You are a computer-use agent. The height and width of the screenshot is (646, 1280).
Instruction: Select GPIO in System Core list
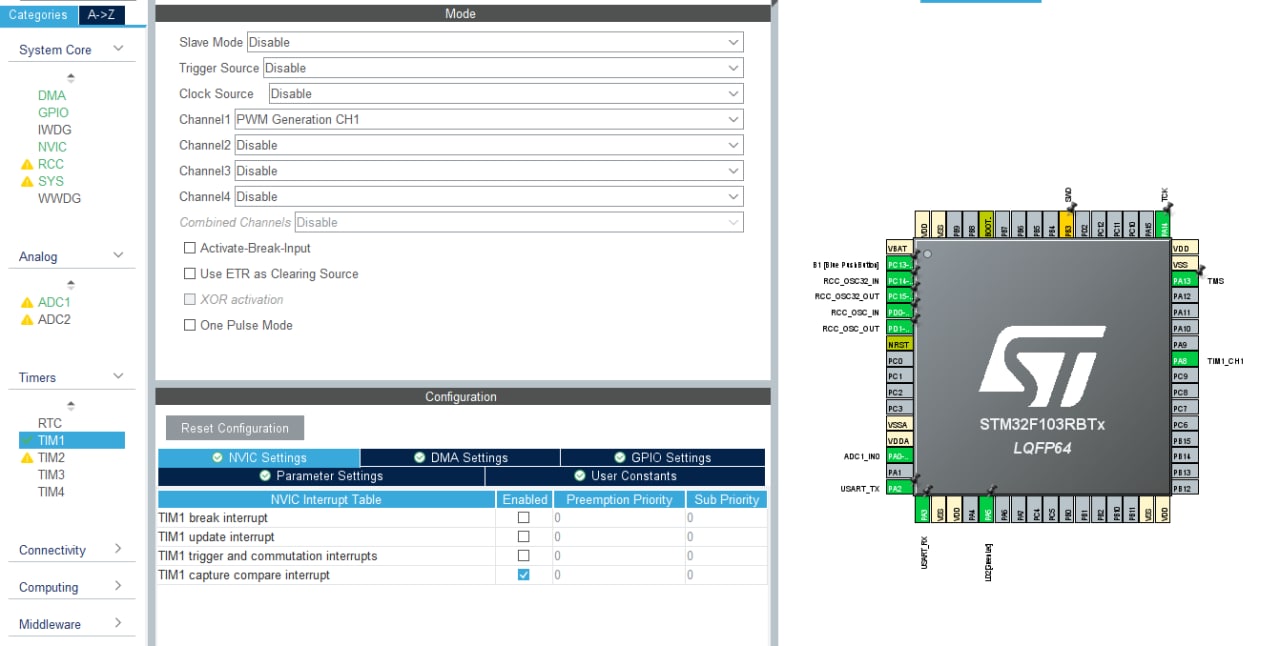coord(53,113)
